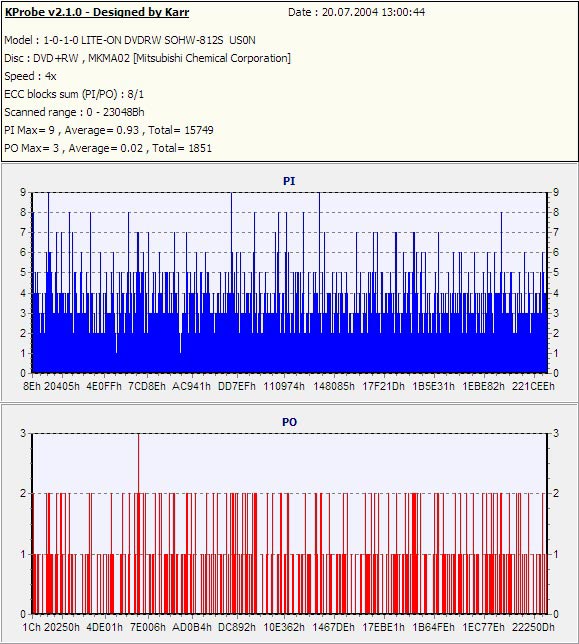Click the ECC blocks sum line
This screenshot has height=644, width=579.
pos(74,94)
